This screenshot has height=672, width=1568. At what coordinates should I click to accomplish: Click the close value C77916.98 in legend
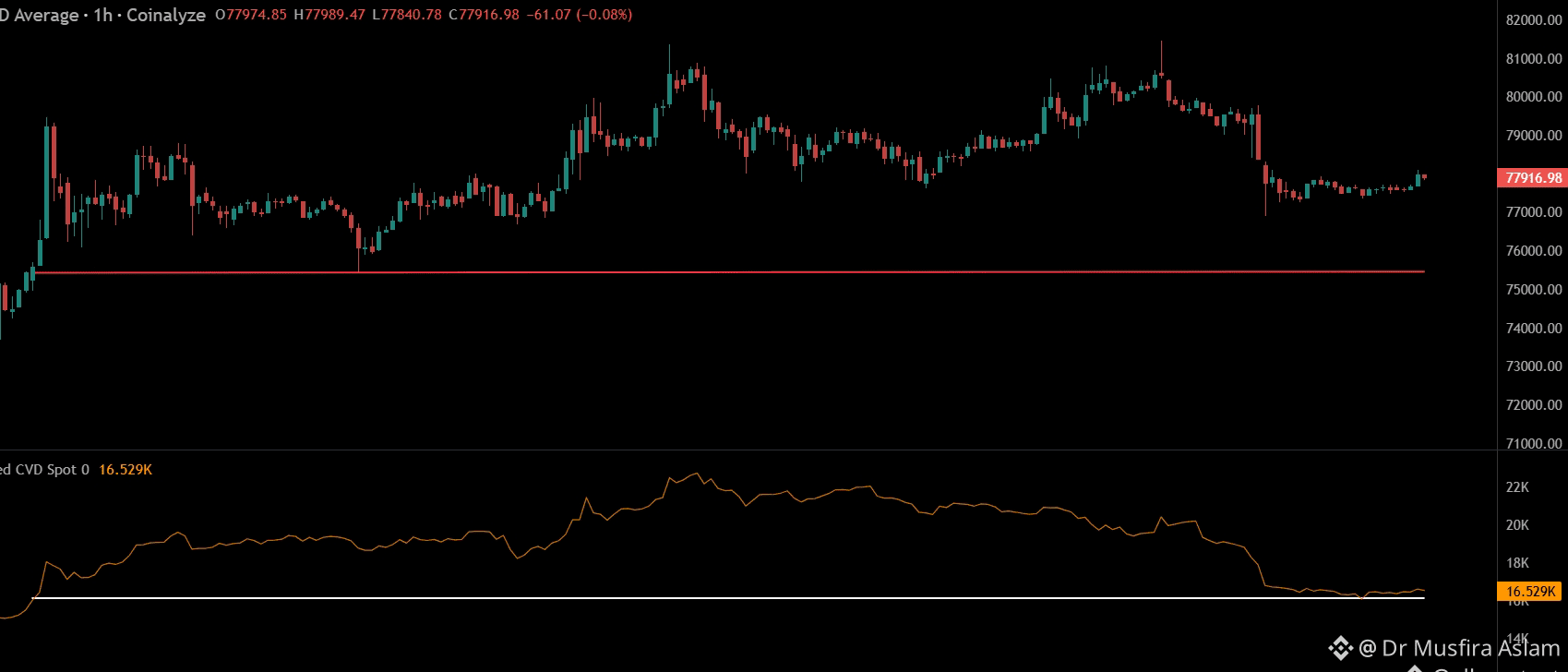coord(484,15)
